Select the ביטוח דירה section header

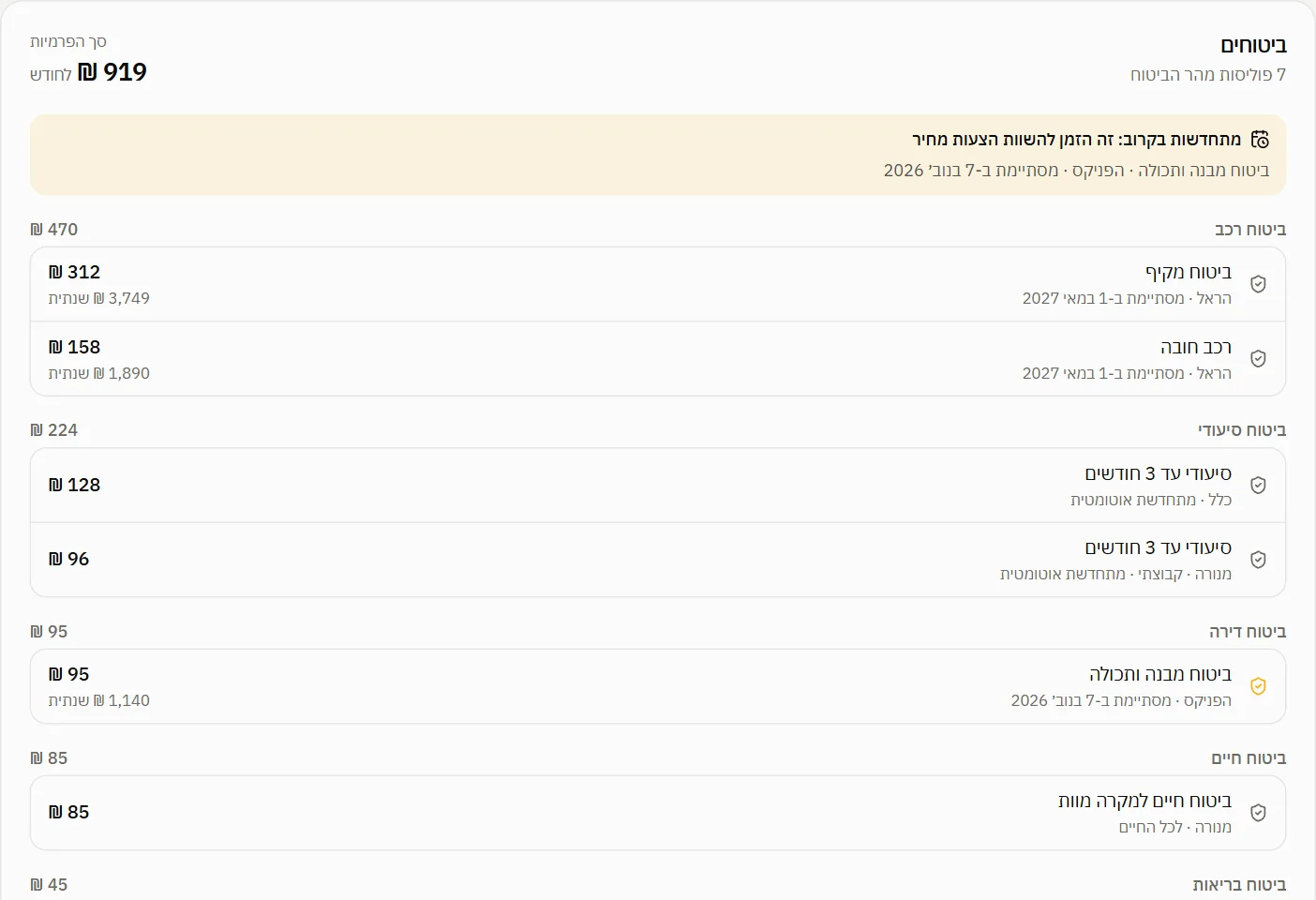pos(1248,632)
